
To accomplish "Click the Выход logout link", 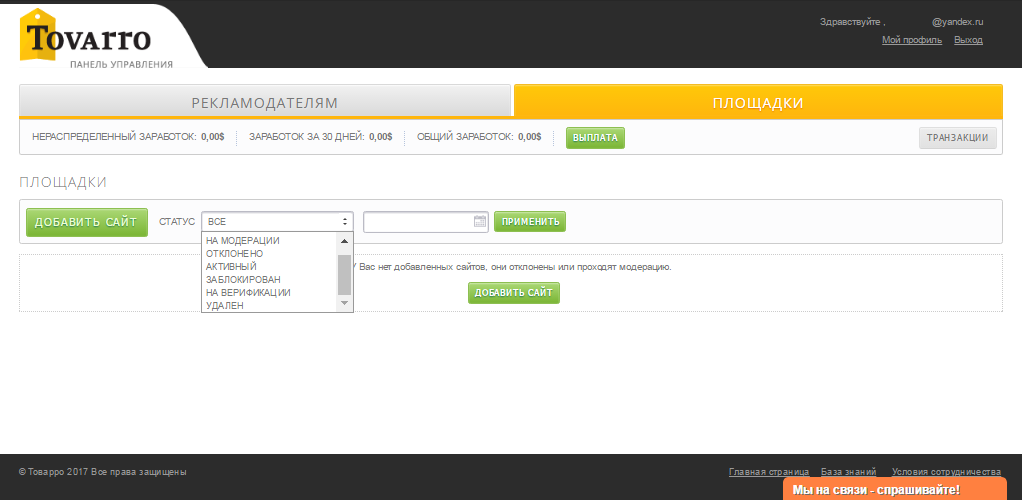I will (x=968, y=40).
